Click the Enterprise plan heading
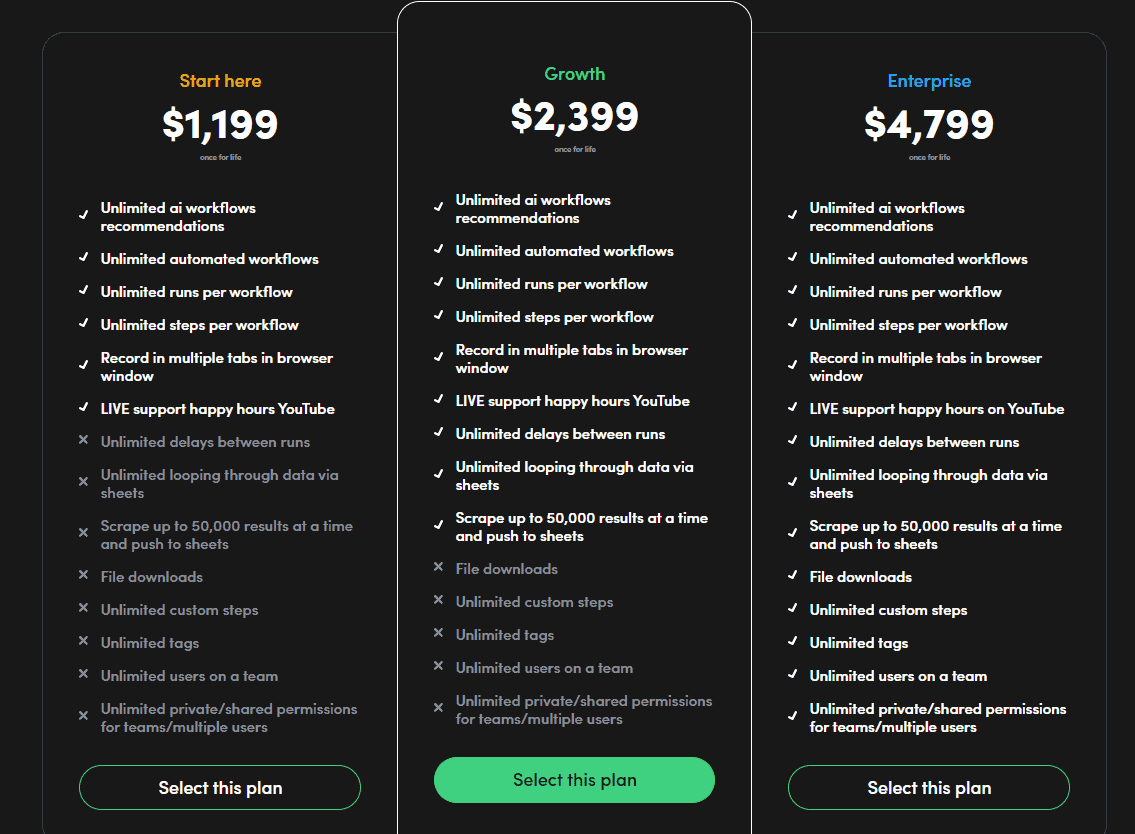 click(928, 81)
